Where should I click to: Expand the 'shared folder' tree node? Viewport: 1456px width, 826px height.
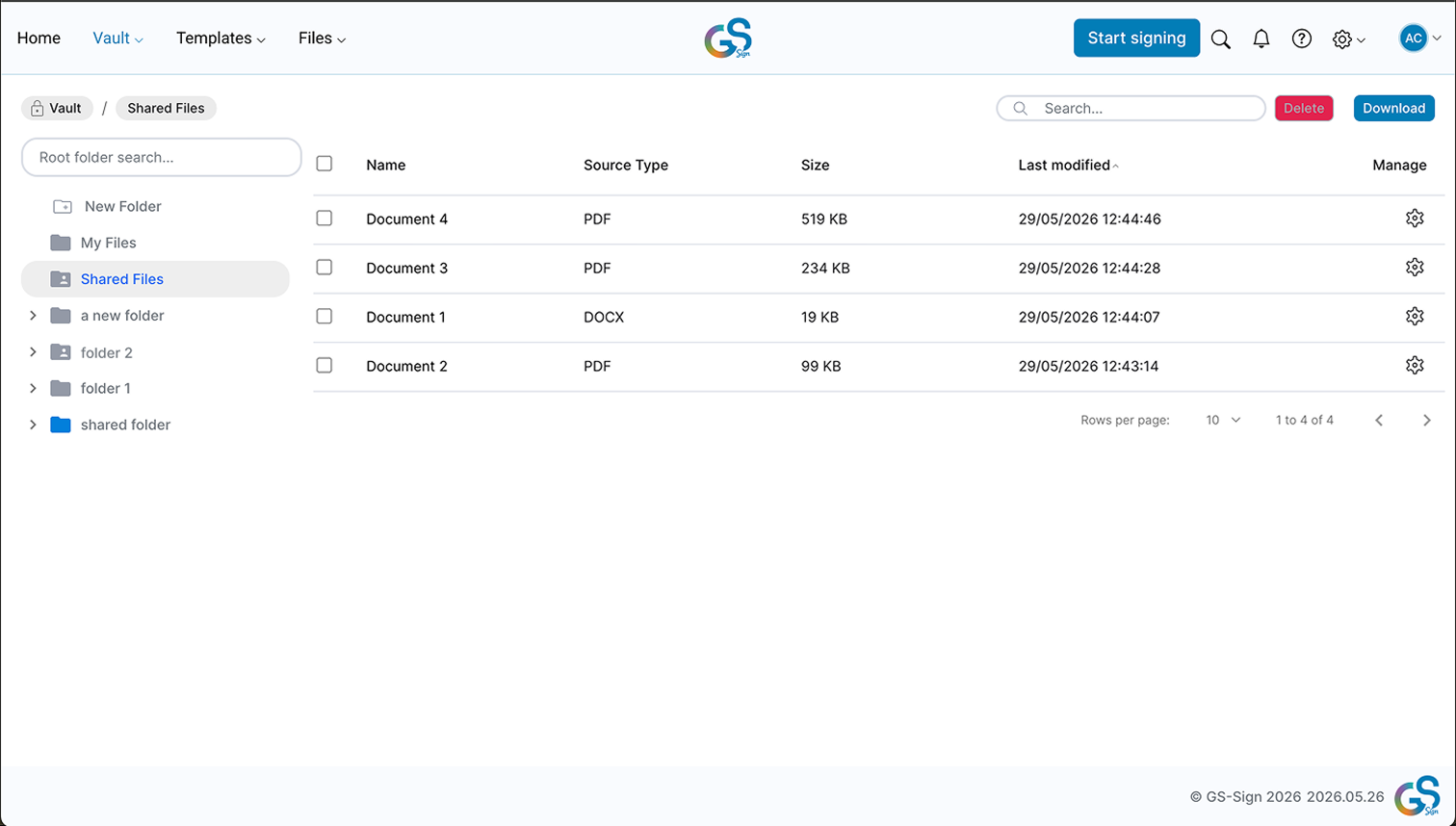tap(33, 425)
